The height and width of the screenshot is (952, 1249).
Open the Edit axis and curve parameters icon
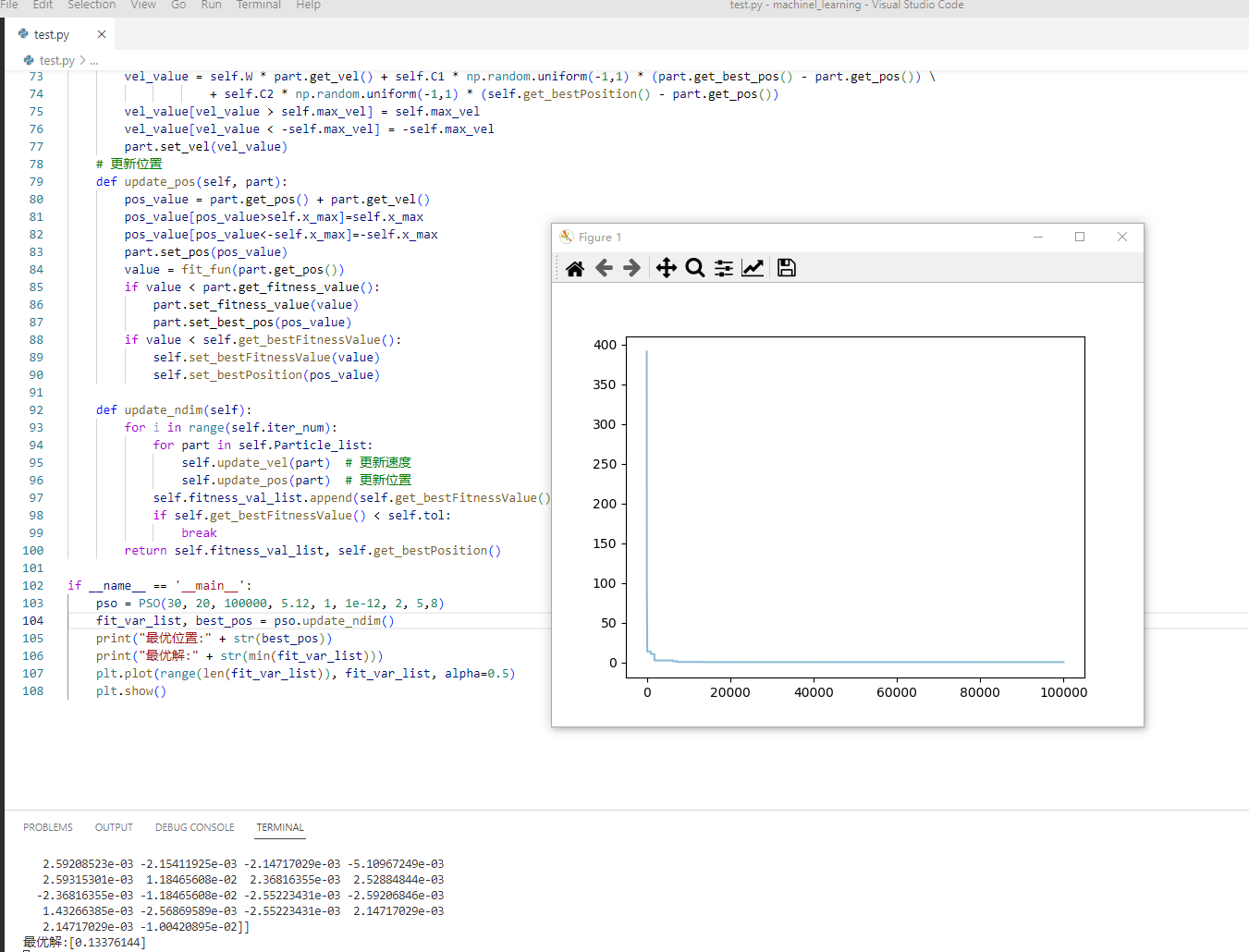pyautogui.click(x=753, y=268)
